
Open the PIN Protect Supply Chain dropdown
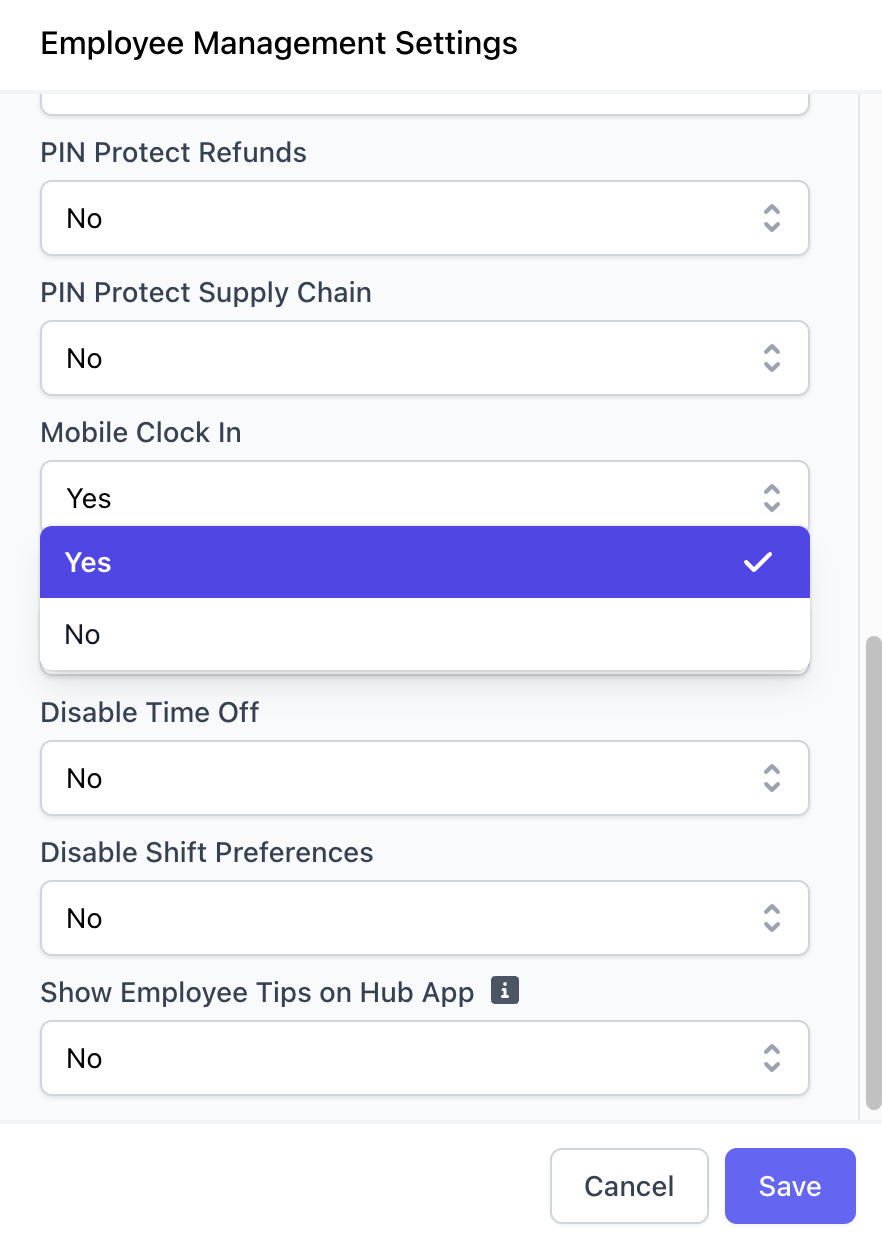pyautogui.click(x=425, y=358)
